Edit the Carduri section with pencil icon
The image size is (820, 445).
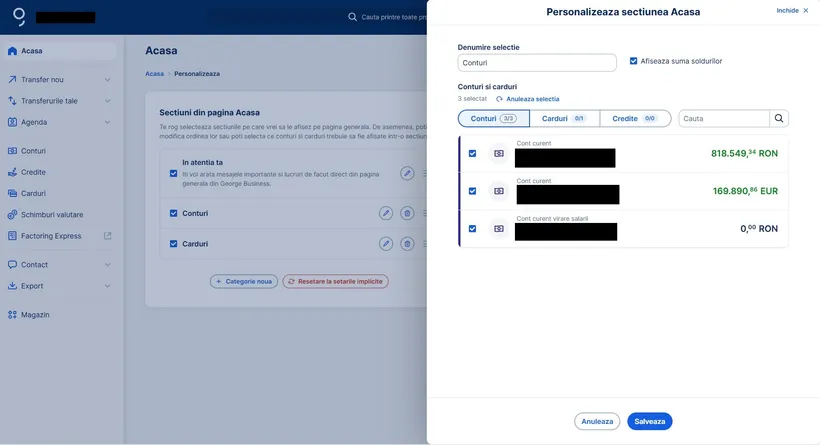[386, 244]
